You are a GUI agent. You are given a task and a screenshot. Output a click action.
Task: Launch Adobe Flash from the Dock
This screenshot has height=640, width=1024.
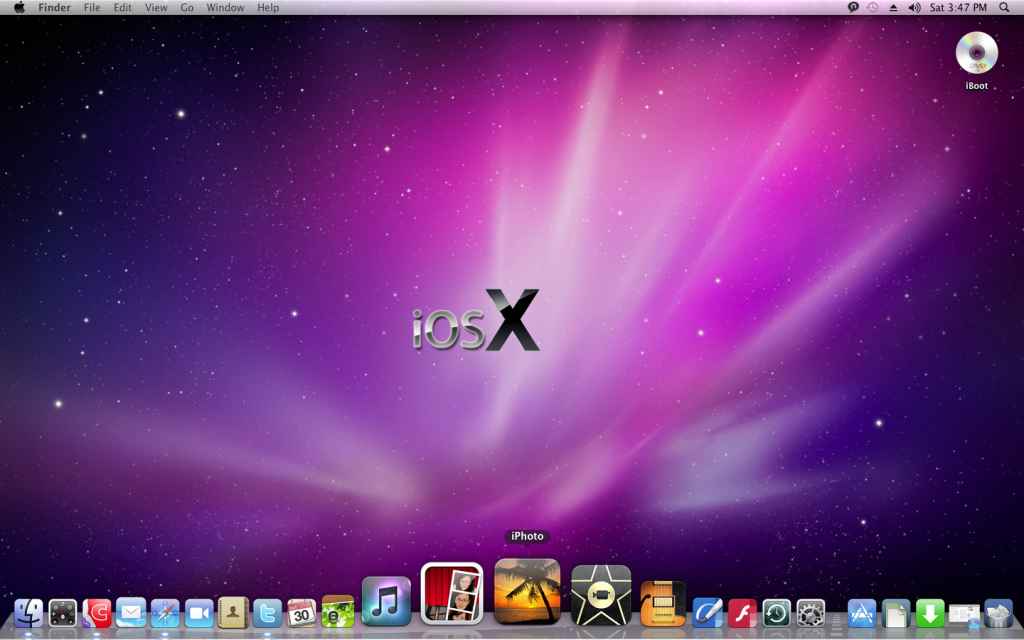pyautogui.click(x=742, y=614)
